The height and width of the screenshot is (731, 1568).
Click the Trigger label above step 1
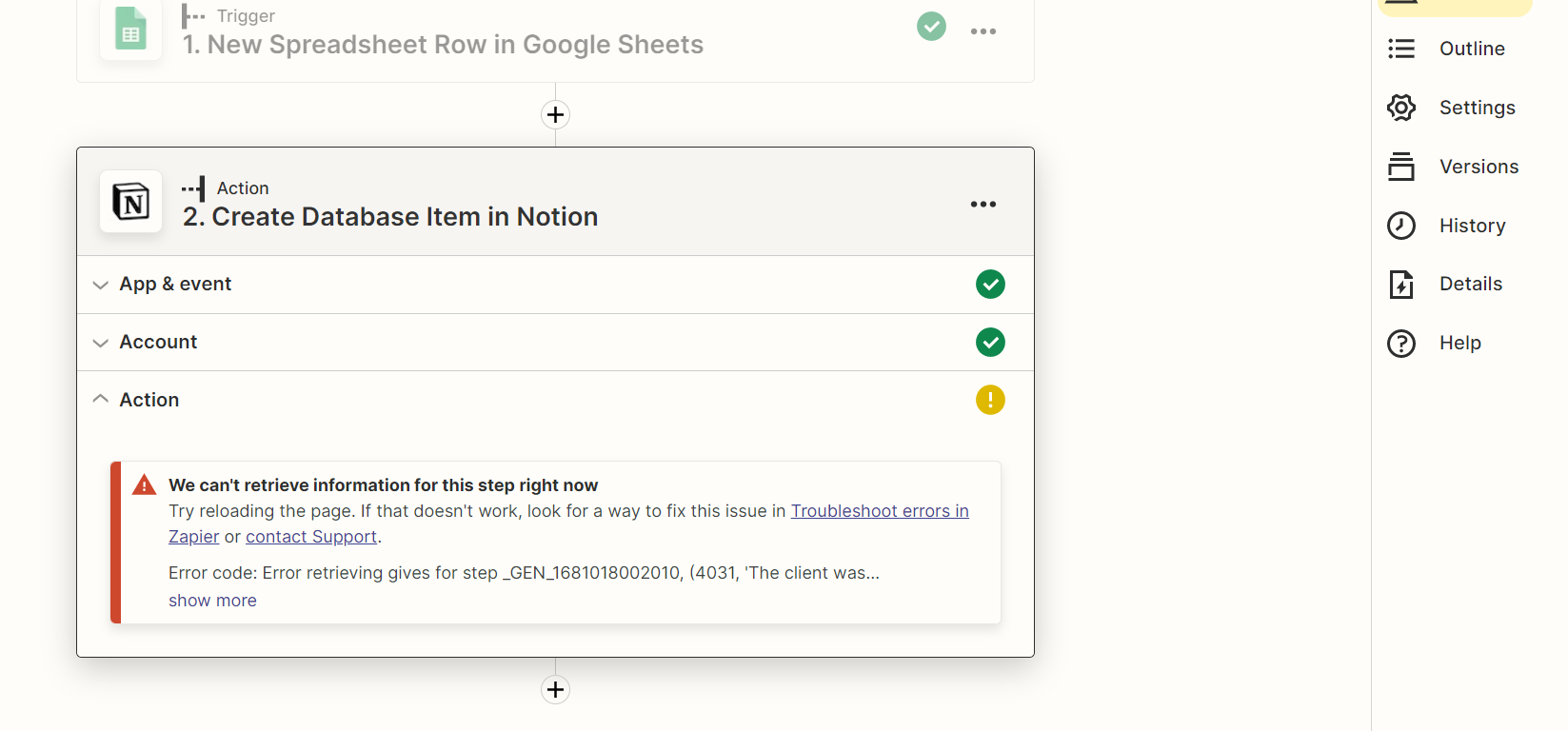click(246, 16)
